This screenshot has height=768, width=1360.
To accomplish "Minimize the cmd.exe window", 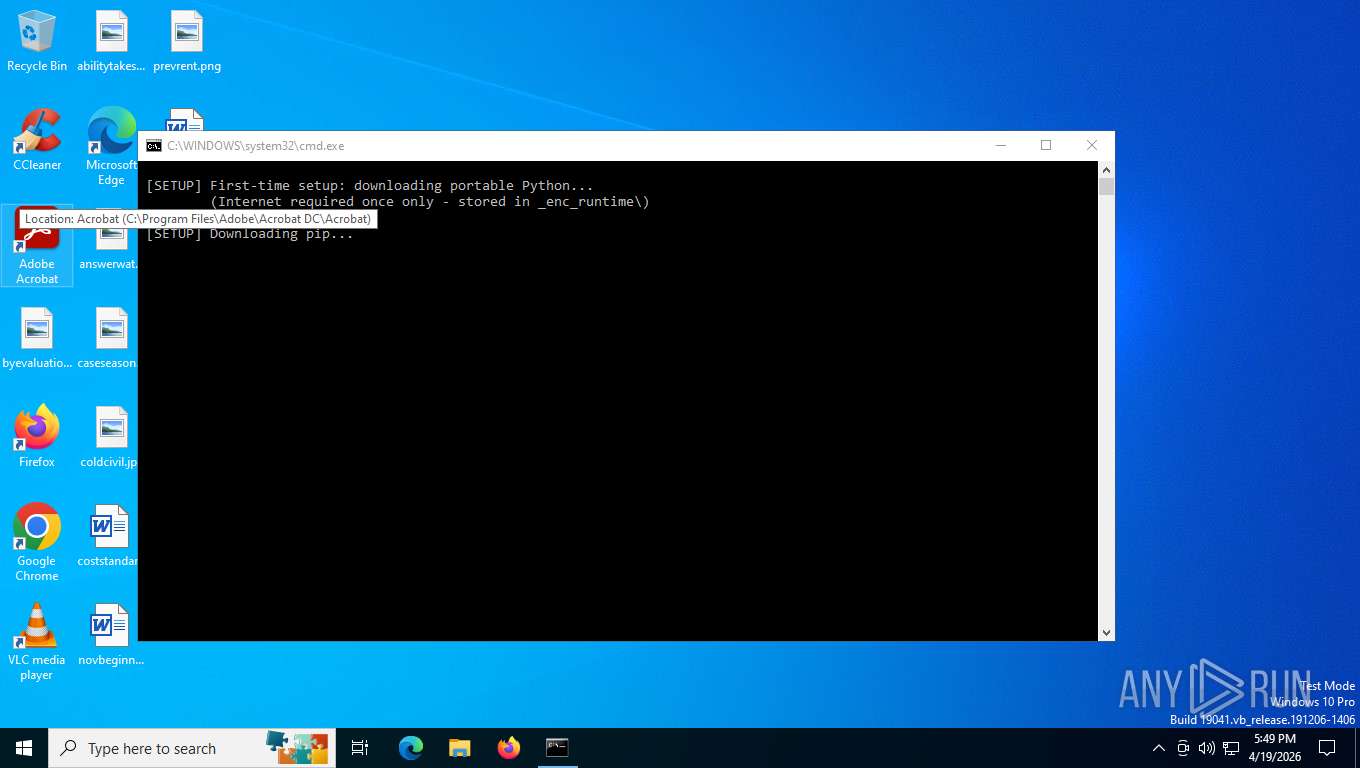I will tap(1000, 146).
